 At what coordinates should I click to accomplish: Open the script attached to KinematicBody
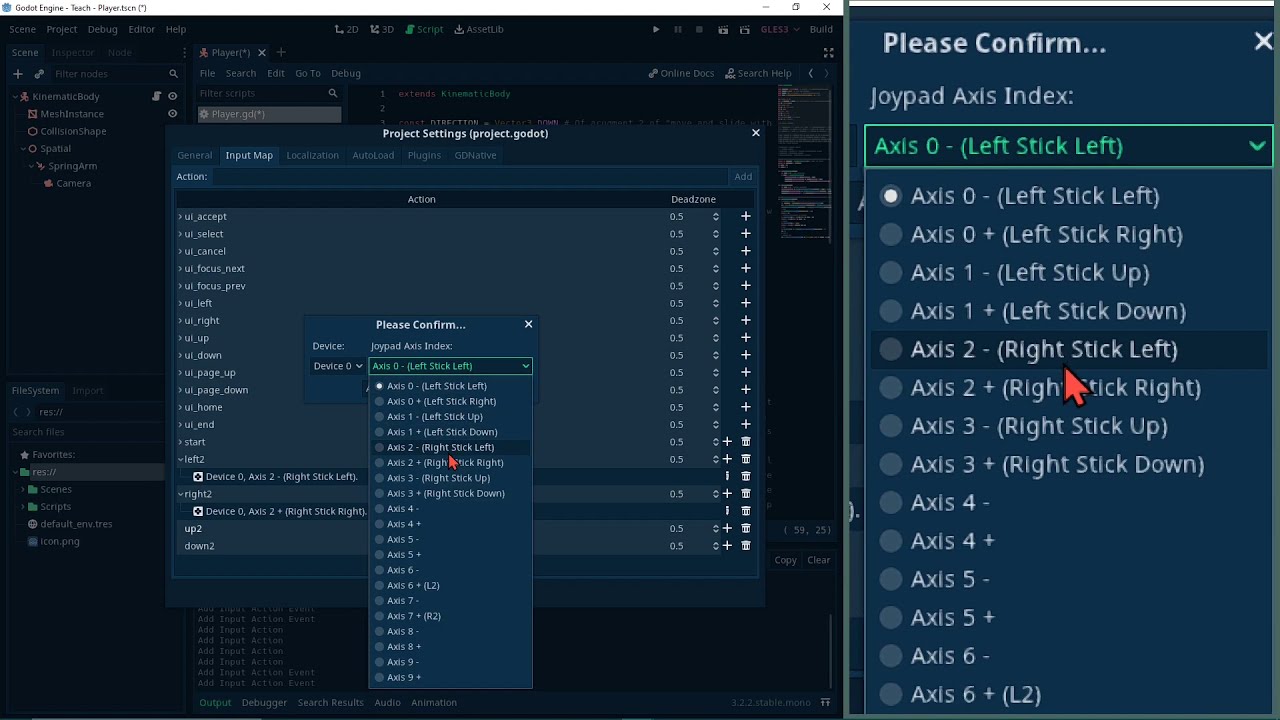pyautogui.click(x=156, y=96)
